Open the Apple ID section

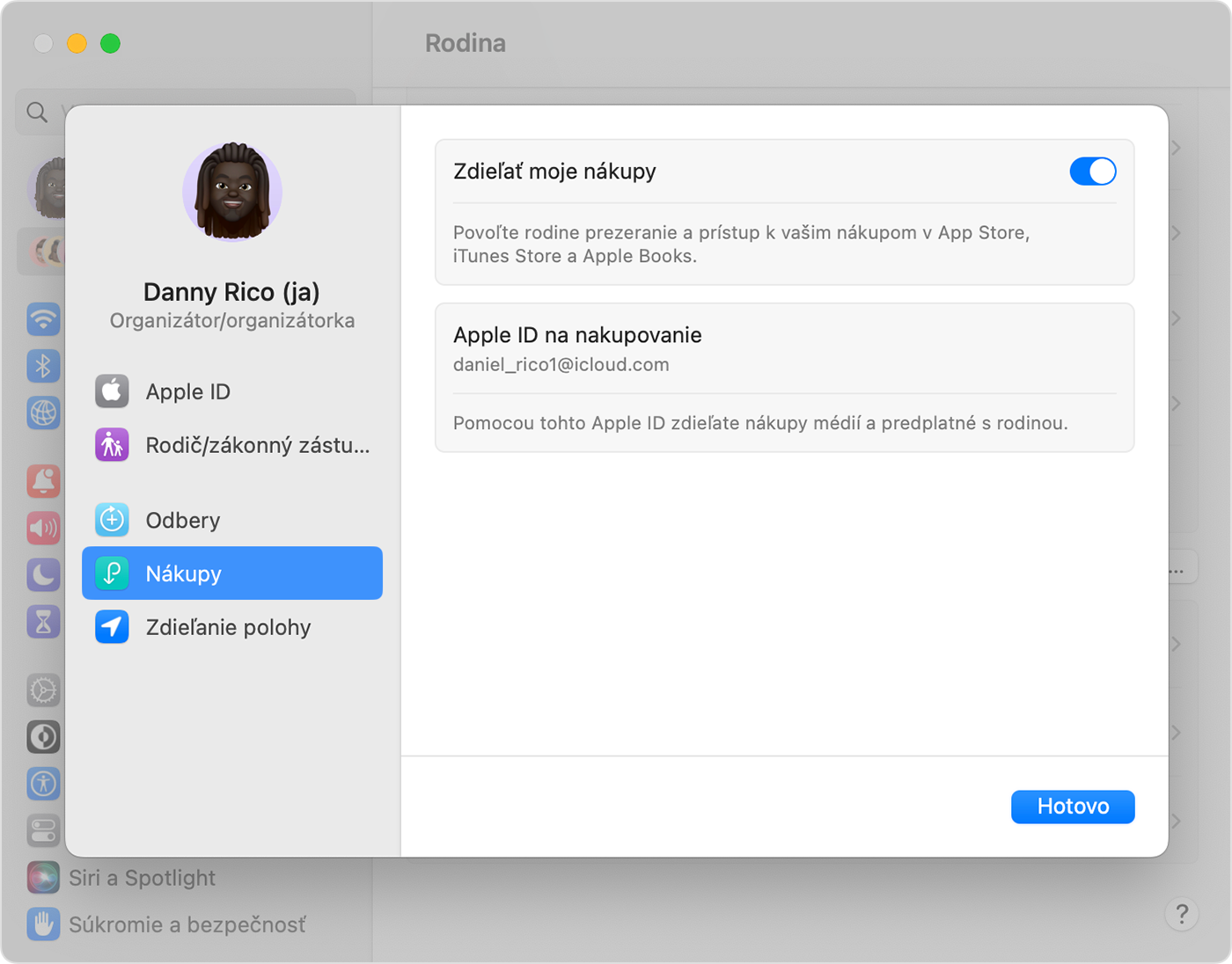[x=187, y=391]
